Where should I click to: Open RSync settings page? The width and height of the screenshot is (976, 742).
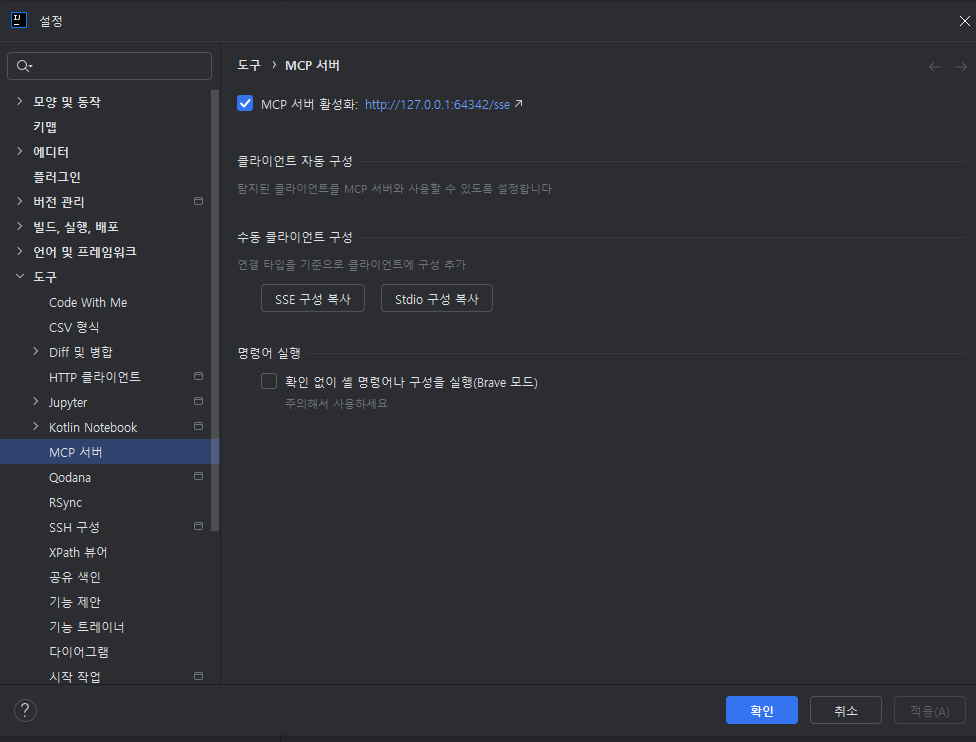click(x=65, y=502)
